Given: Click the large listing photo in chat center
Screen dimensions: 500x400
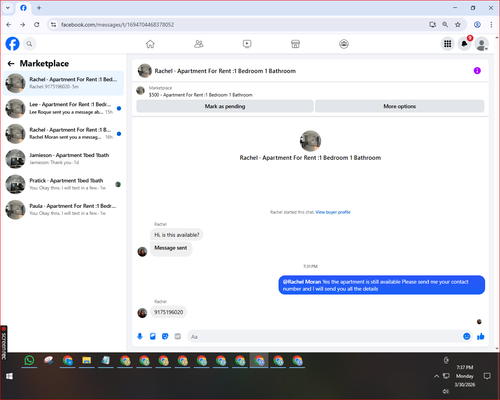Looking at the screenshot, I should 310,141.
